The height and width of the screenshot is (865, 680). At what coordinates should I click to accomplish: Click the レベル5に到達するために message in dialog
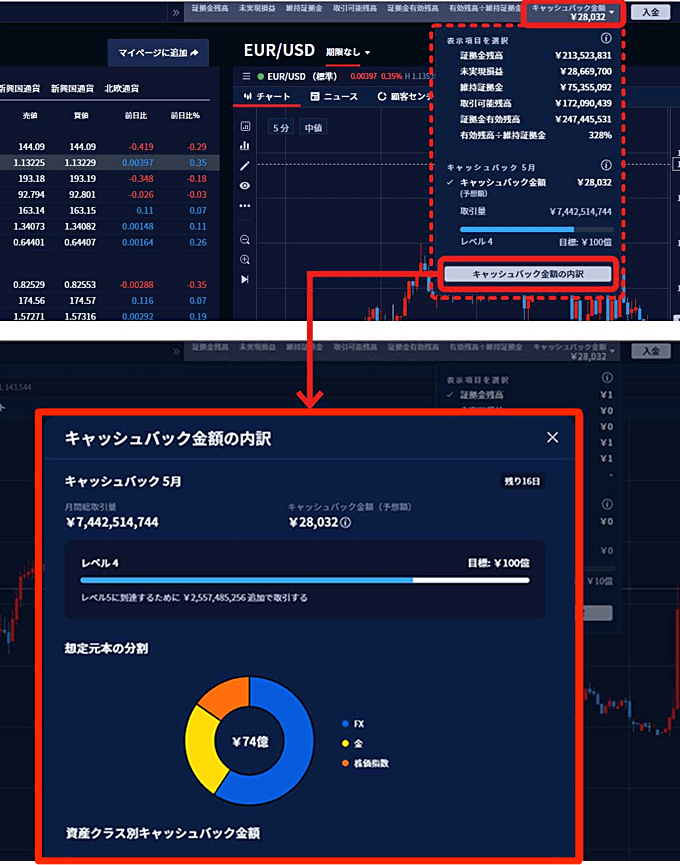tap(194, 597)
